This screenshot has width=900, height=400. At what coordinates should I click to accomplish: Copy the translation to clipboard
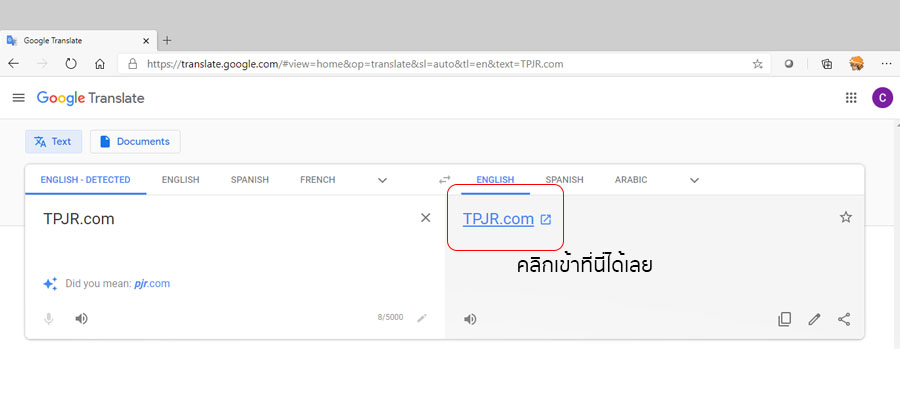(784, 319)
